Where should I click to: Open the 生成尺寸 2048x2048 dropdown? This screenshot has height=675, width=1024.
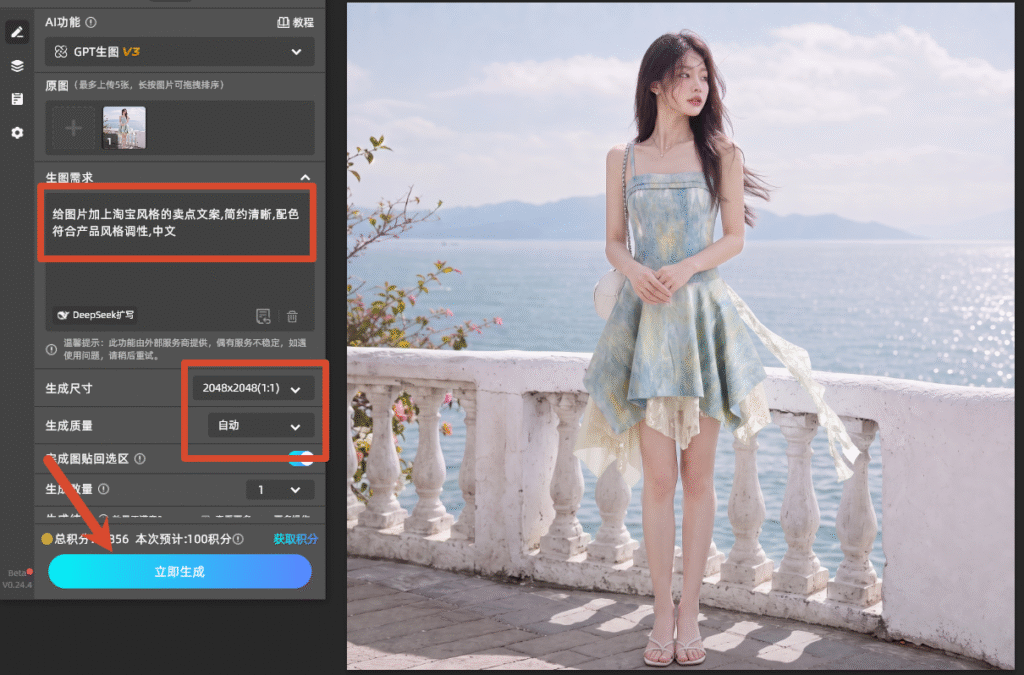coord(253,388)
